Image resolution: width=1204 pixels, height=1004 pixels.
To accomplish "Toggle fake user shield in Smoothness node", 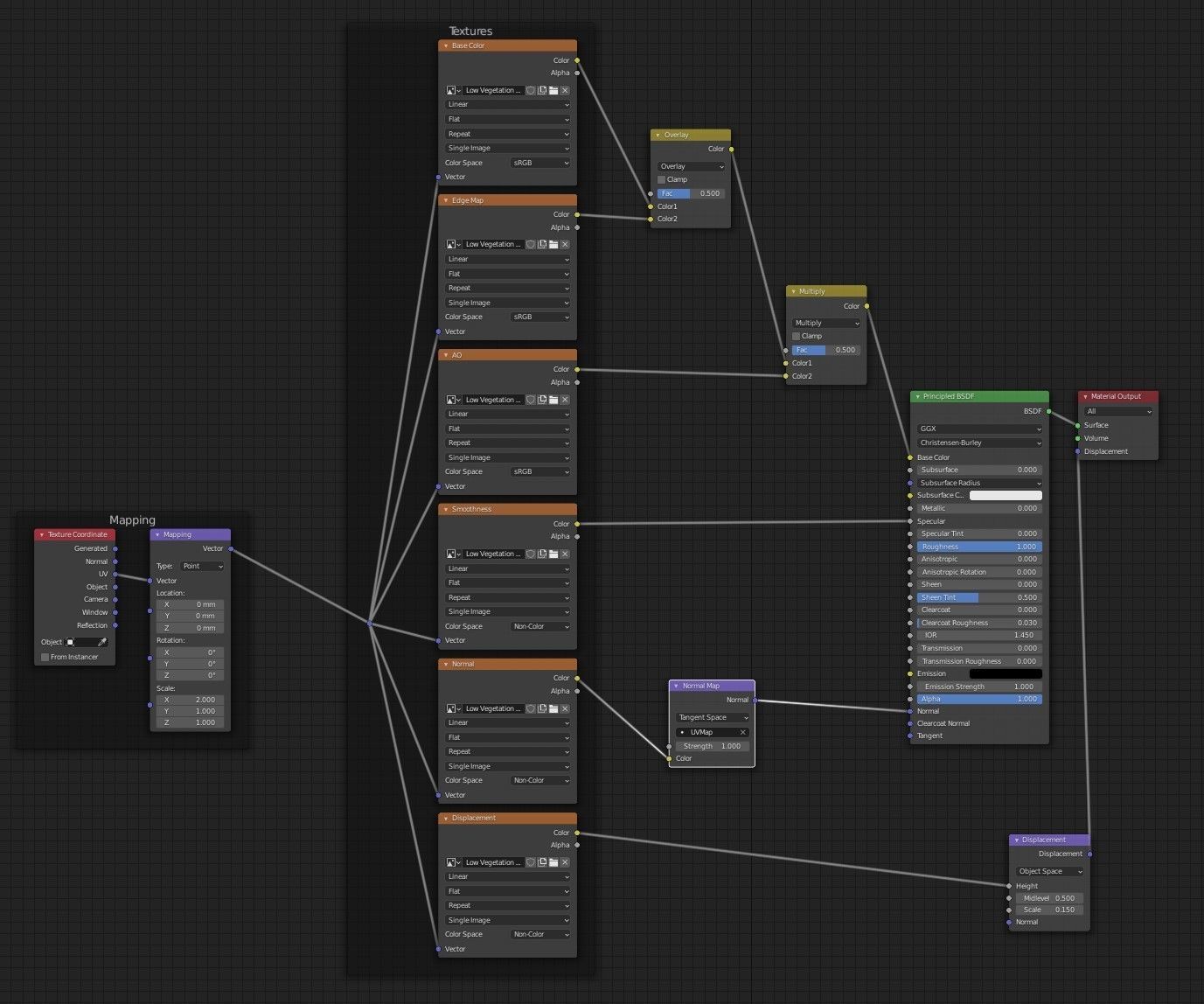I will [531, 554].
